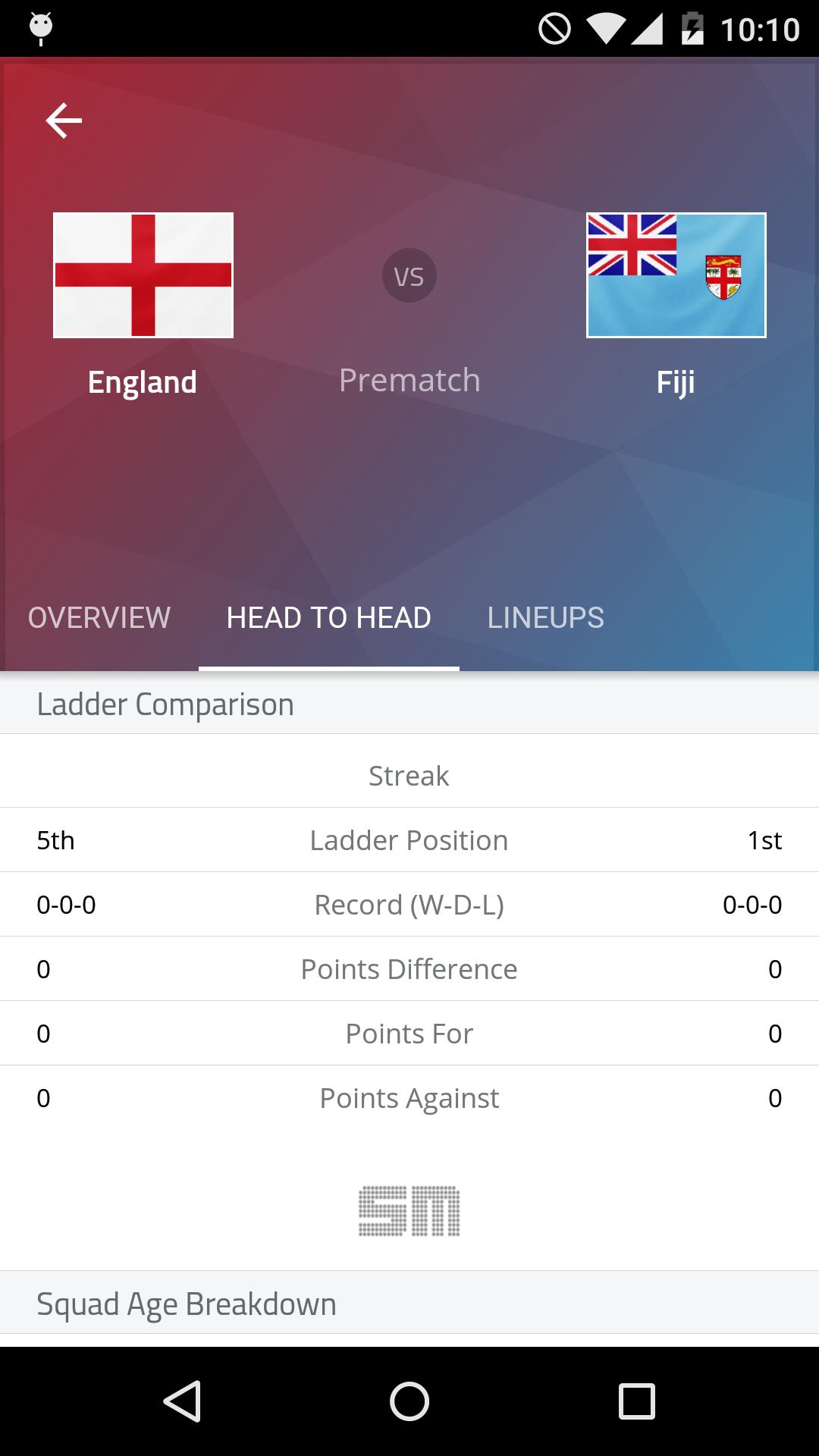Image resolution: width=819 pixels, height=1456 pixels.
Task: Tap the Fiji flag icon
Action: coord(677,275)
